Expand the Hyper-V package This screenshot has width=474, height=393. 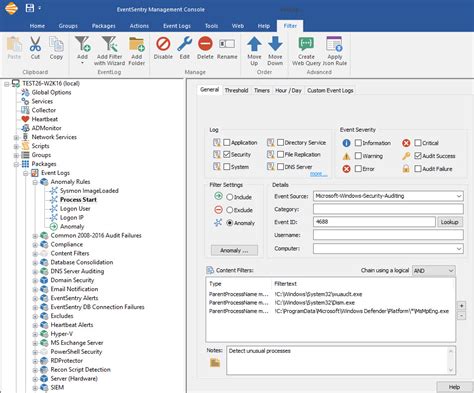tap(35, 334)
